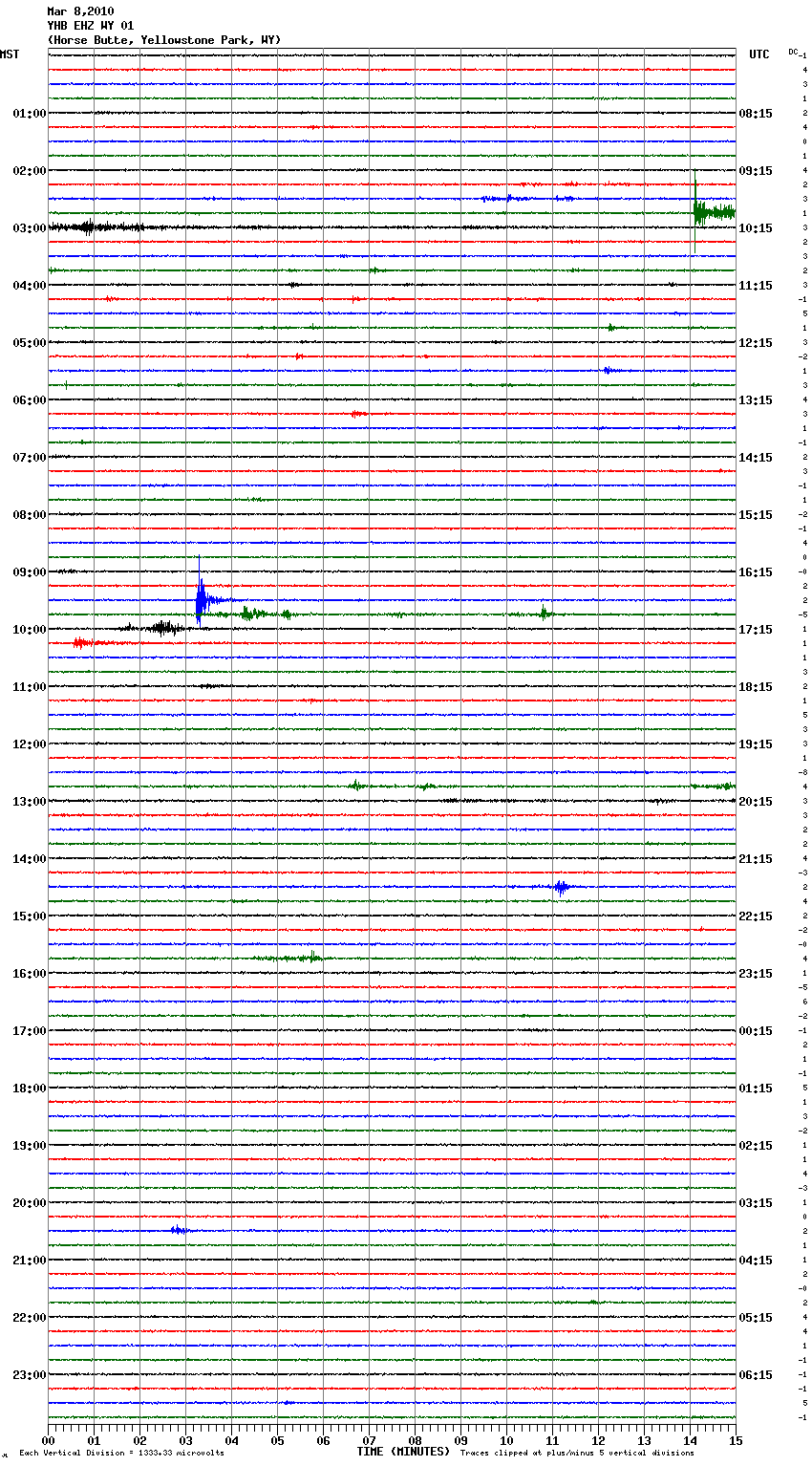Select the 16:15 UTC time label

point(756,572)
